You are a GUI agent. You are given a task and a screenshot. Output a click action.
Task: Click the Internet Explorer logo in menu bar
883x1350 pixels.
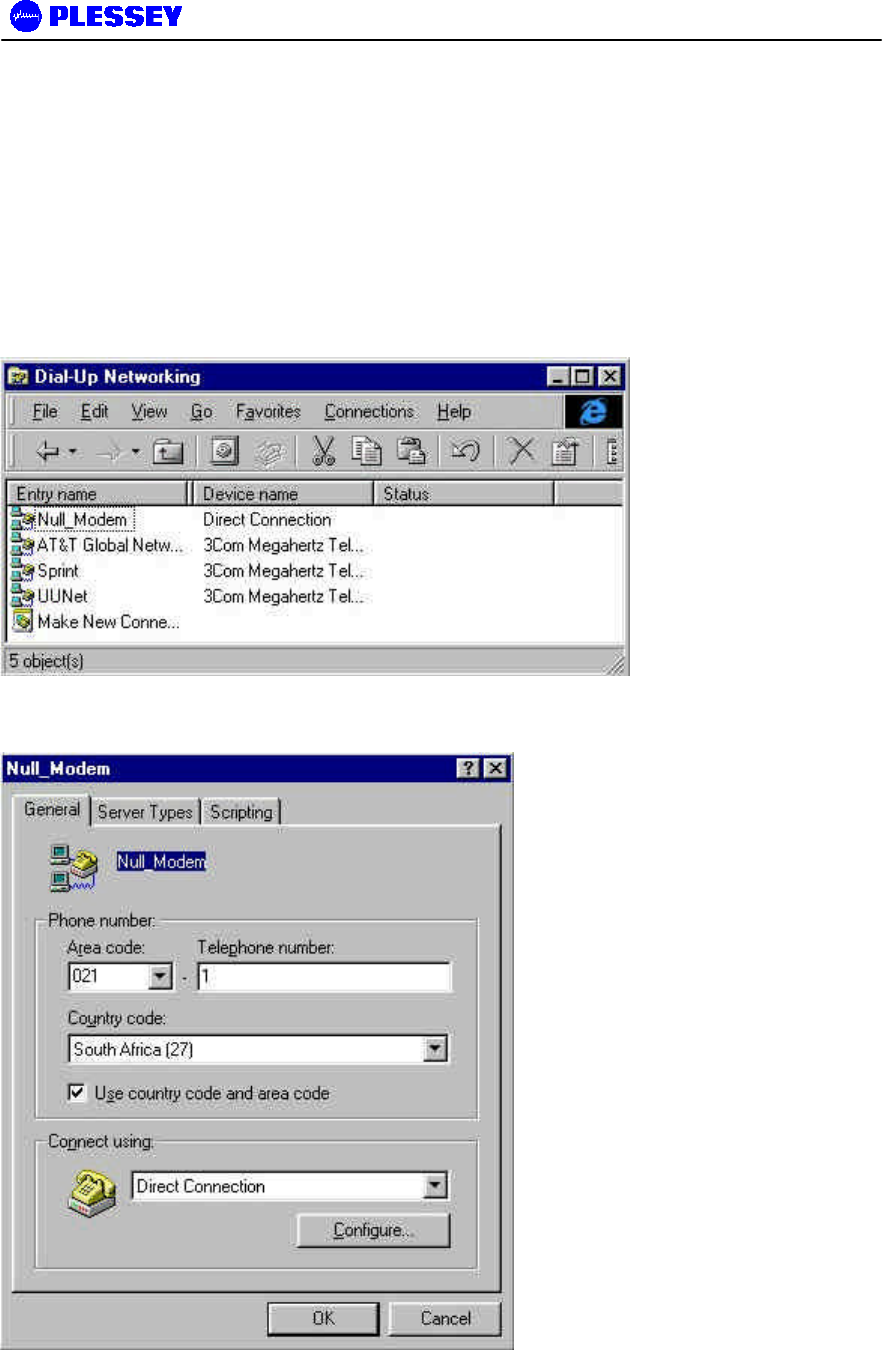593,411
